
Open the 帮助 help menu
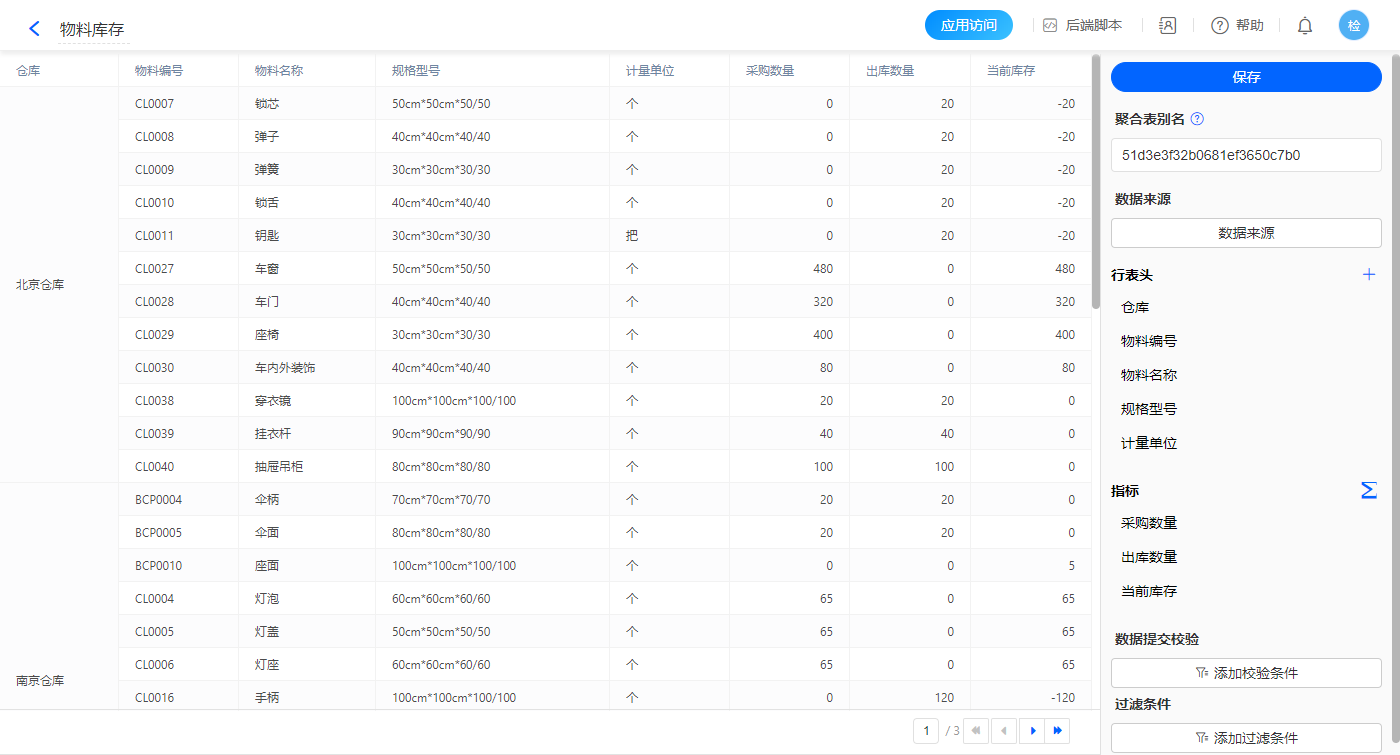tap(1237, 26)
